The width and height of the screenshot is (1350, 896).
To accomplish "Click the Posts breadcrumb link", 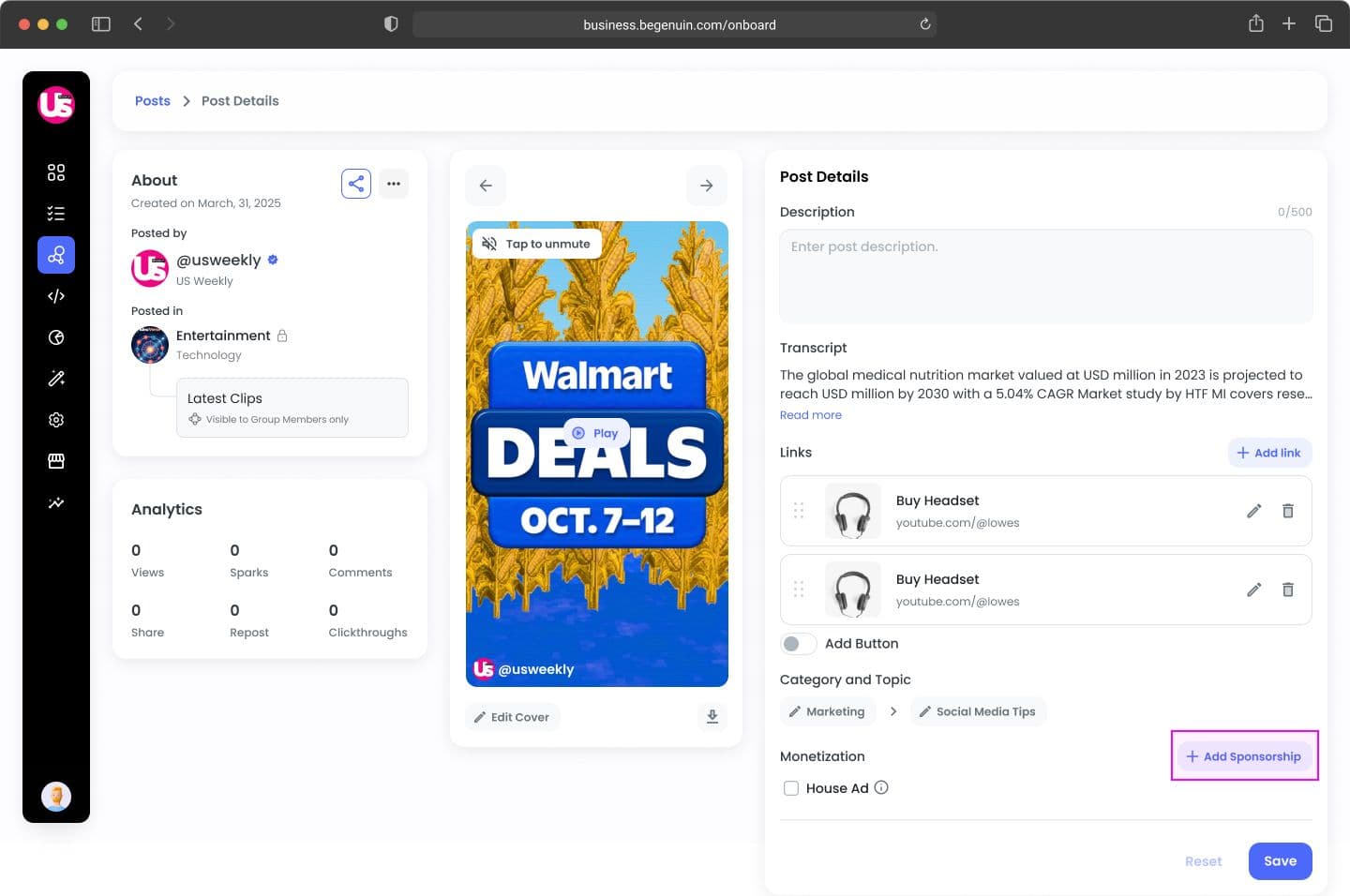I will (x=153, y=101).
